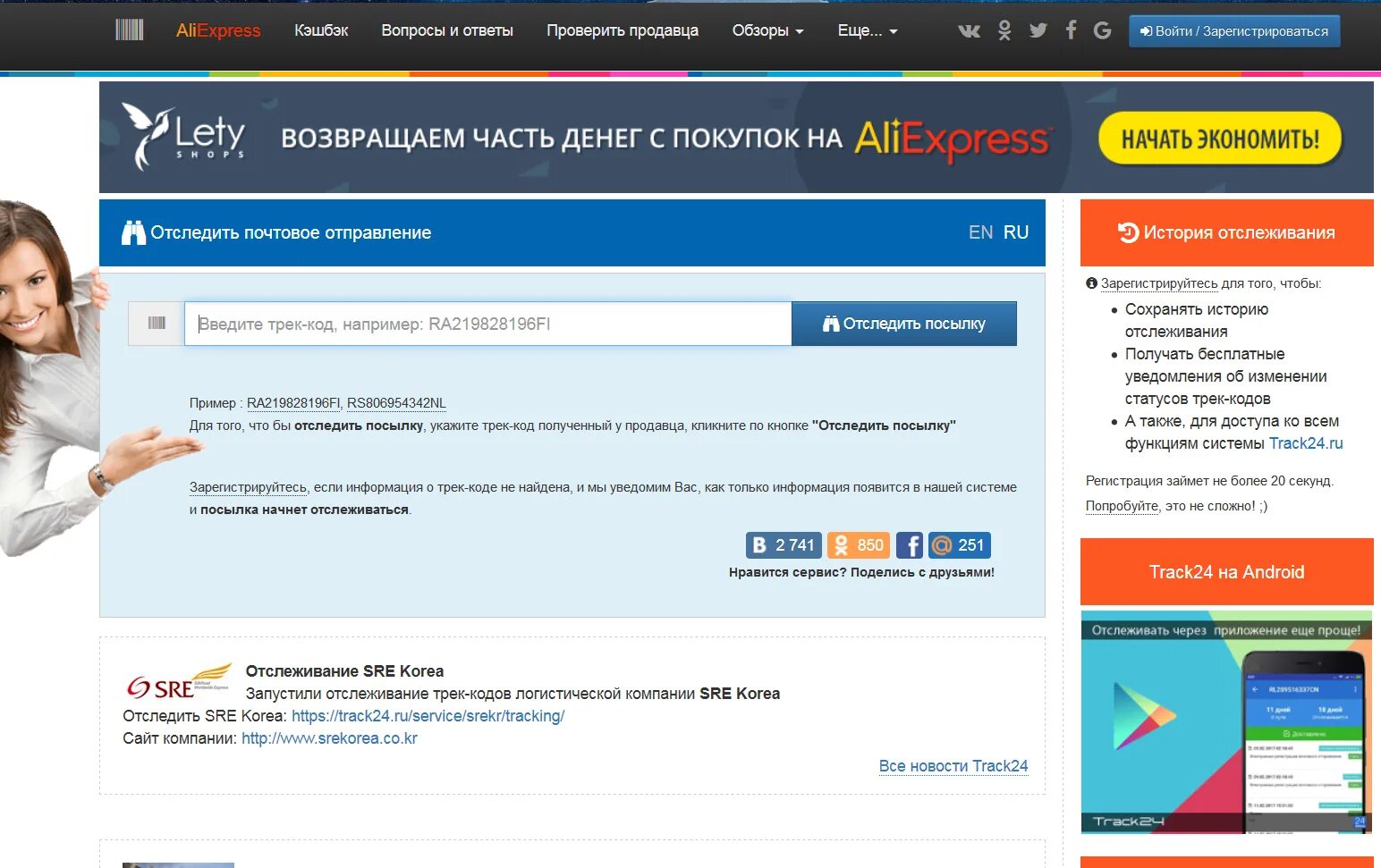This screenshot has width=1381, height=868.
Task: Click Войти / Зарегистрироваться button
Action: [x=1234, y=31]
